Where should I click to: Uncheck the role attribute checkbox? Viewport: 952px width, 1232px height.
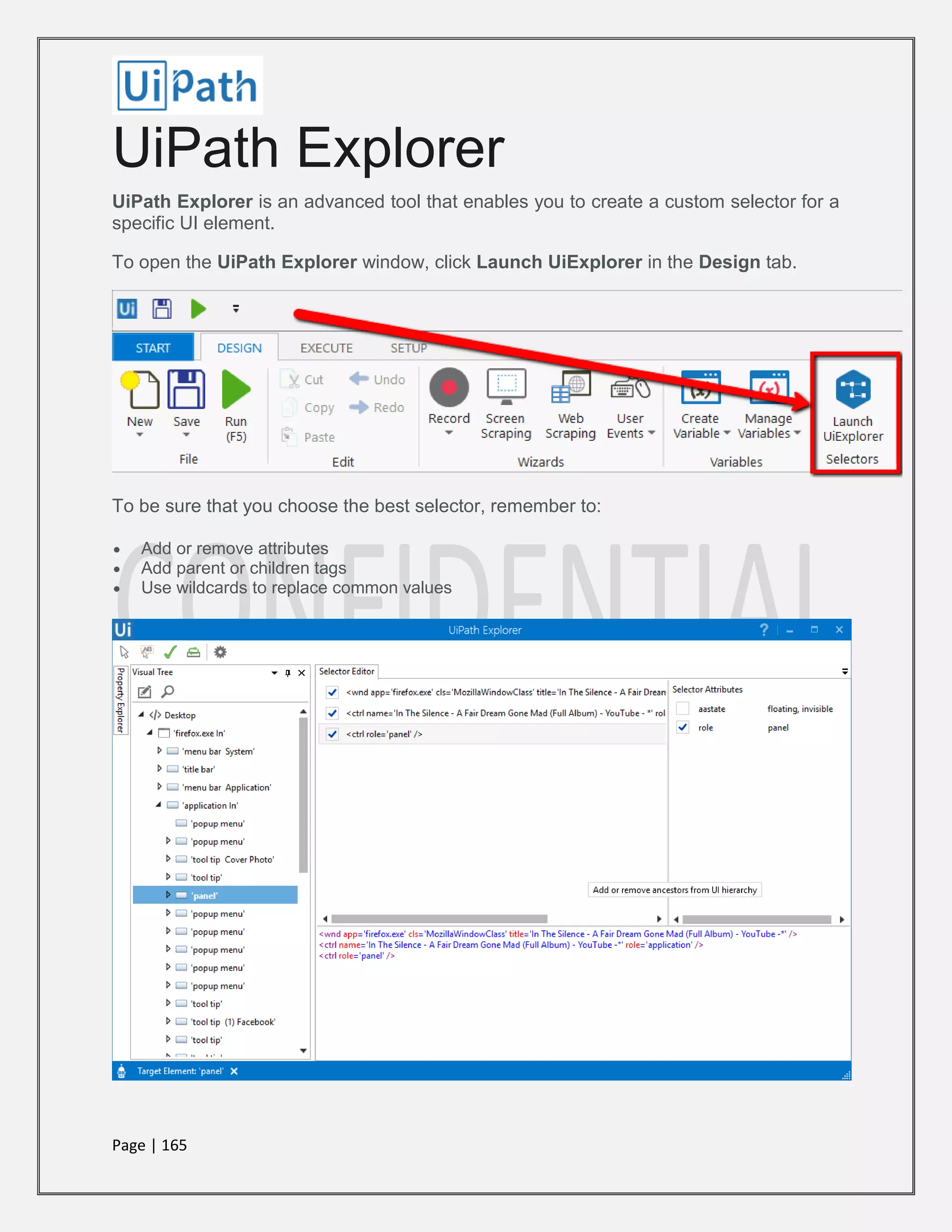[682, 727]
